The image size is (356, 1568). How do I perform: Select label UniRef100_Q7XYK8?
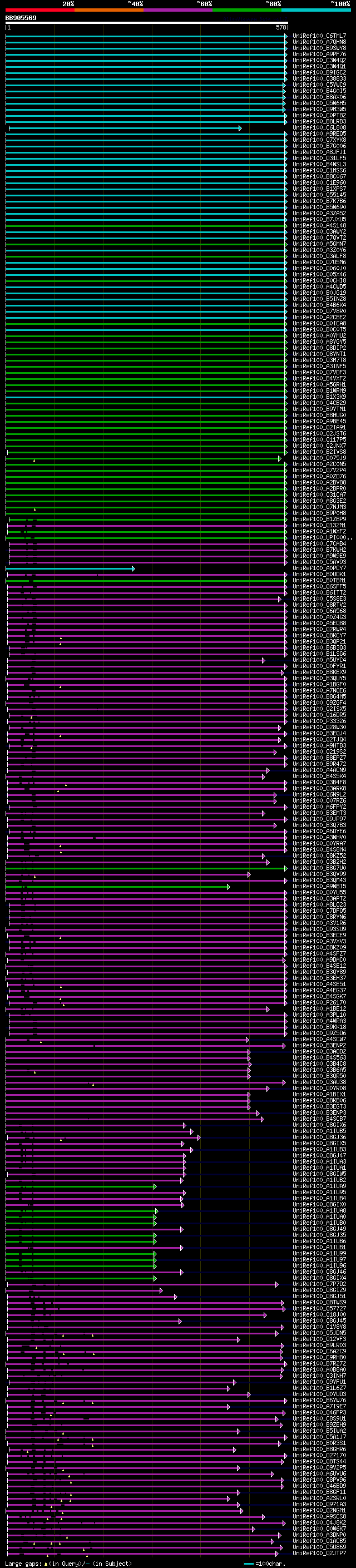(319, 140)
